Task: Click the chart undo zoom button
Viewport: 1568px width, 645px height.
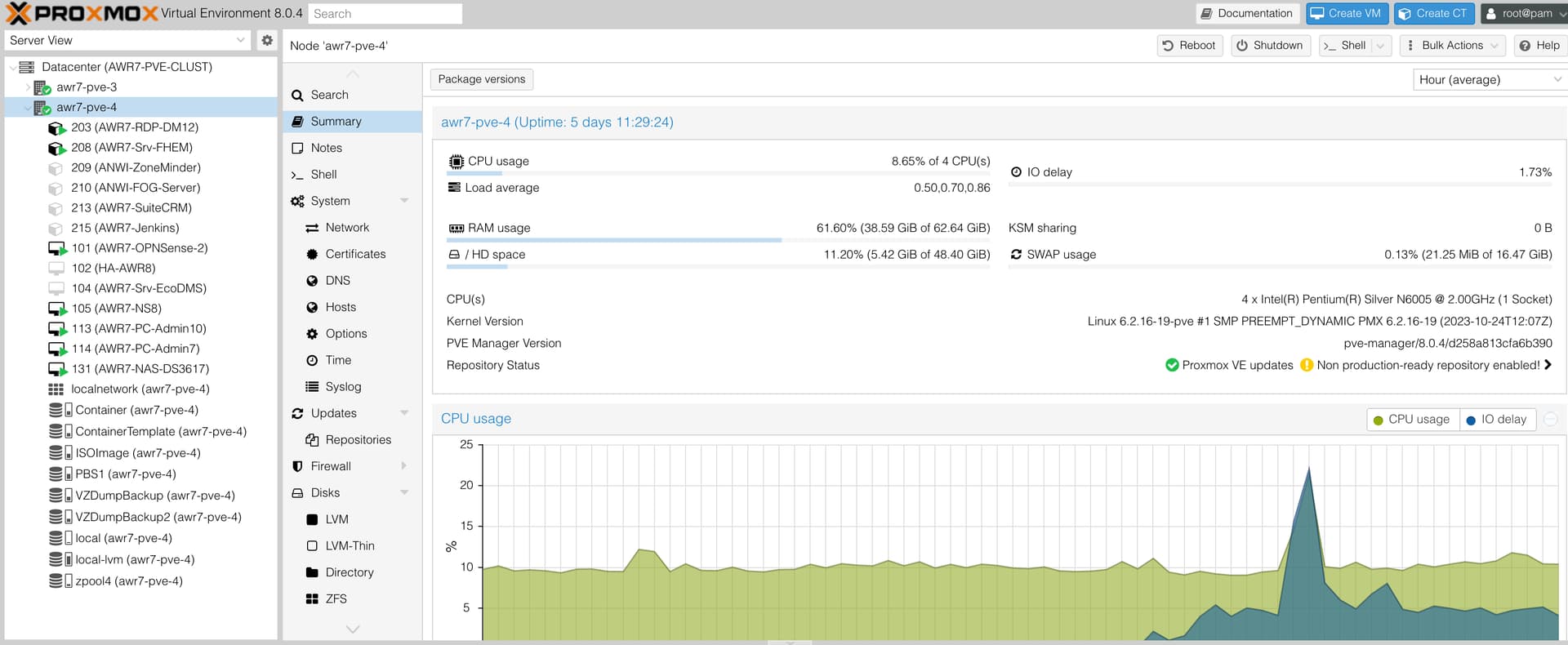Action: pyautogui.click(x=1550, y=420)
